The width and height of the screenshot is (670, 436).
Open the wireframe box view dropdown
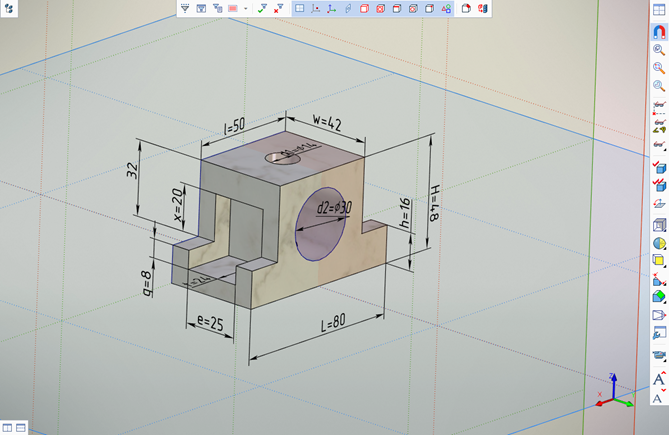(659, 225)
